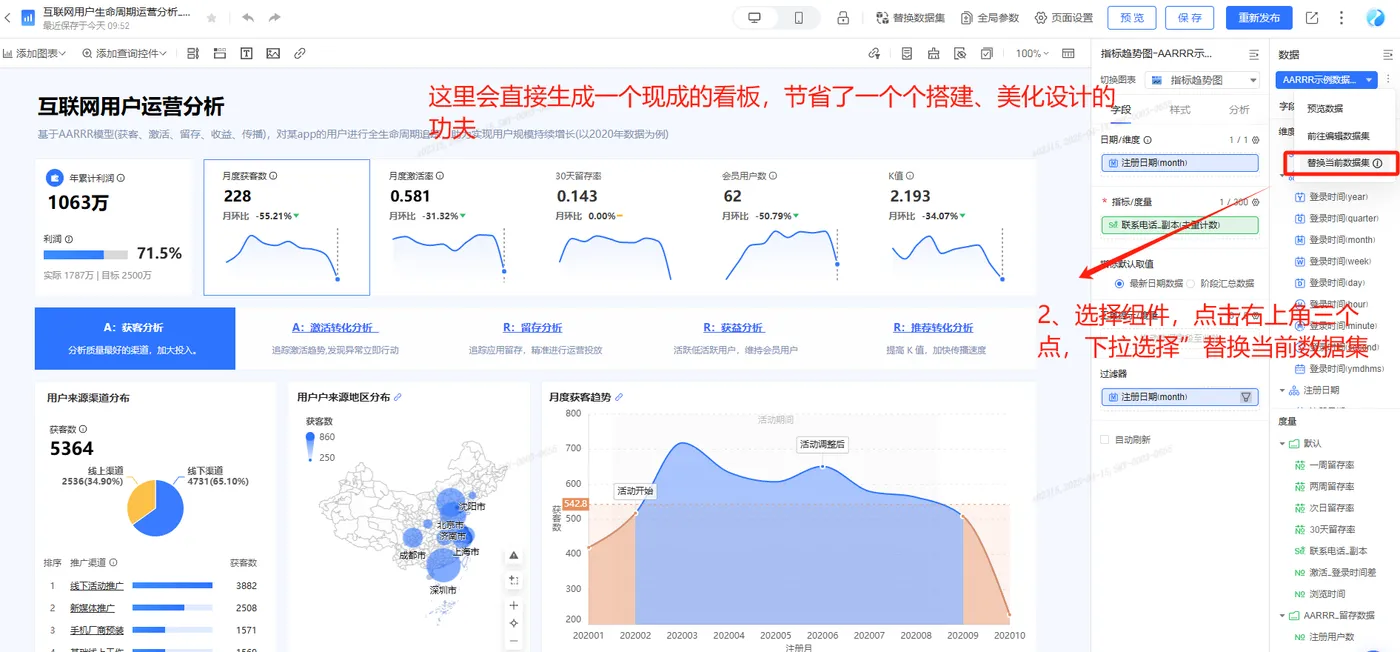Screen dimensions: 1400x652
Task: Select the 登录时间(year) field
Action: pyautogui.click(x=1338, y=197)
